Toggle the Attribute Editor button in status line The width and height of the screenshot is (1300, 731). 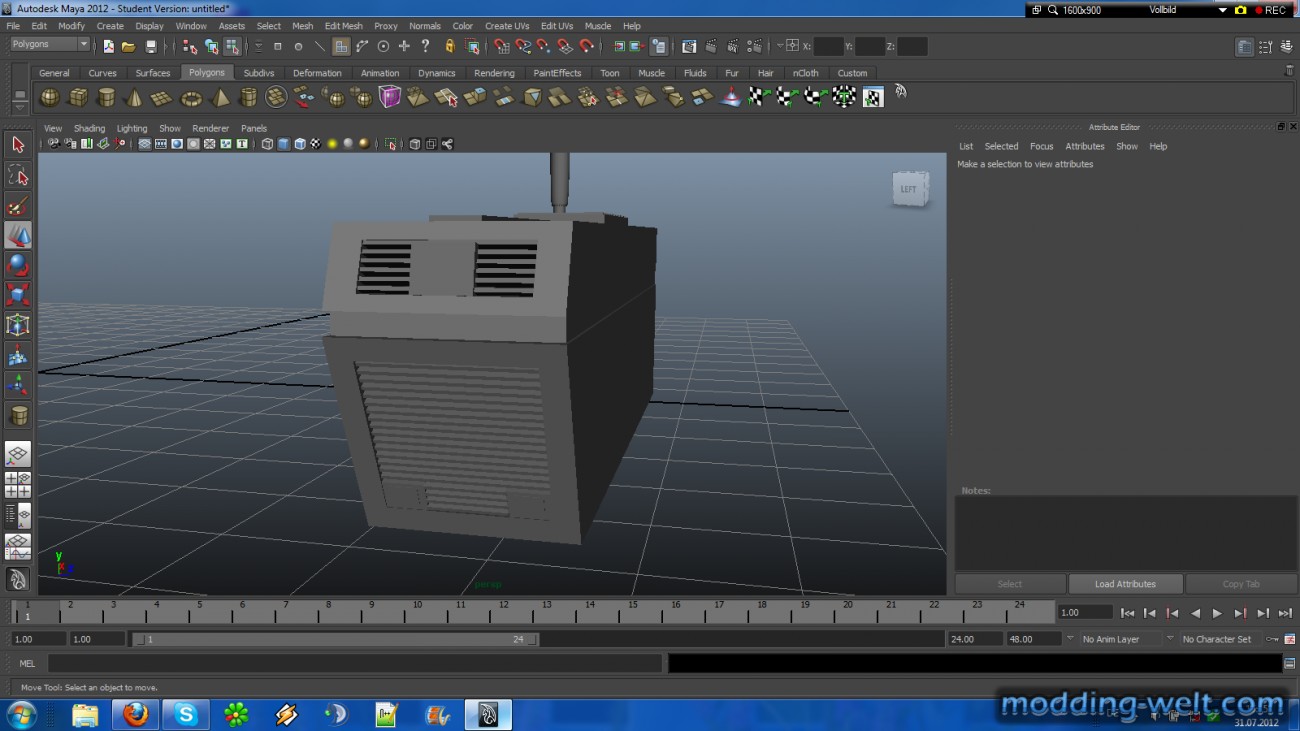click(x=1244, y=47)
